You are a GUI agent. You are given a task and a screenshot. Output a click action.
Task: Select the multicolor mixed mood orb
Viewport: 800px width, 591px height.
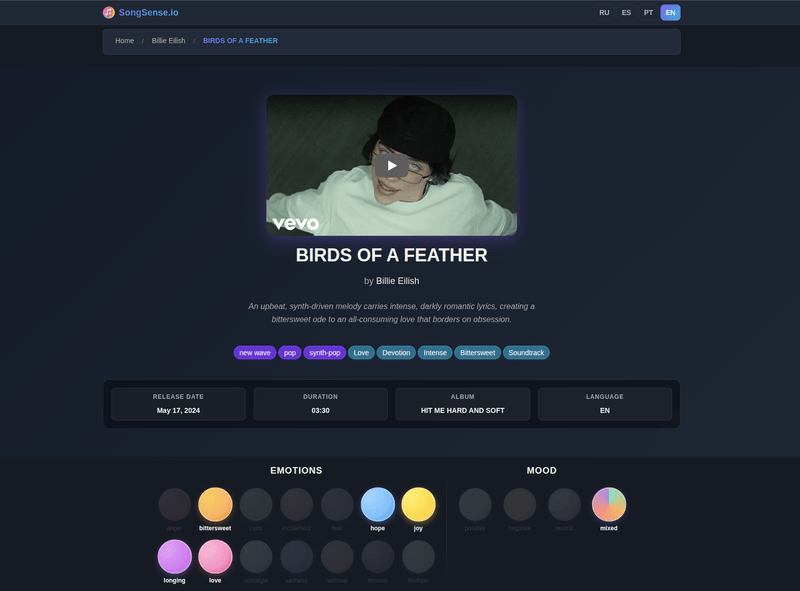pos(609,504)
